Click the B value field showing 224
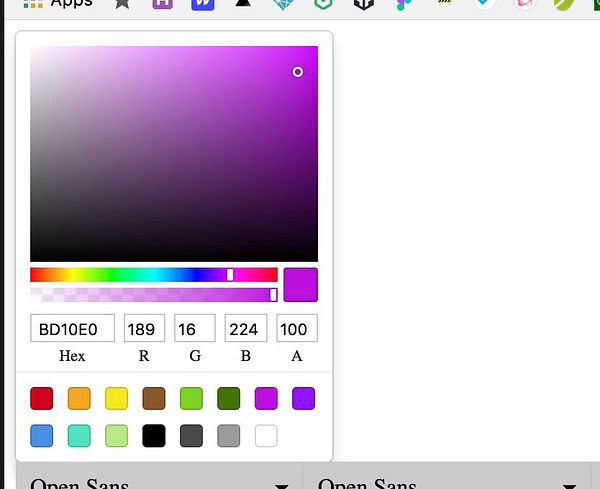Image resolution: width=600 pixels, height=489 pixels. pos(246,328)
